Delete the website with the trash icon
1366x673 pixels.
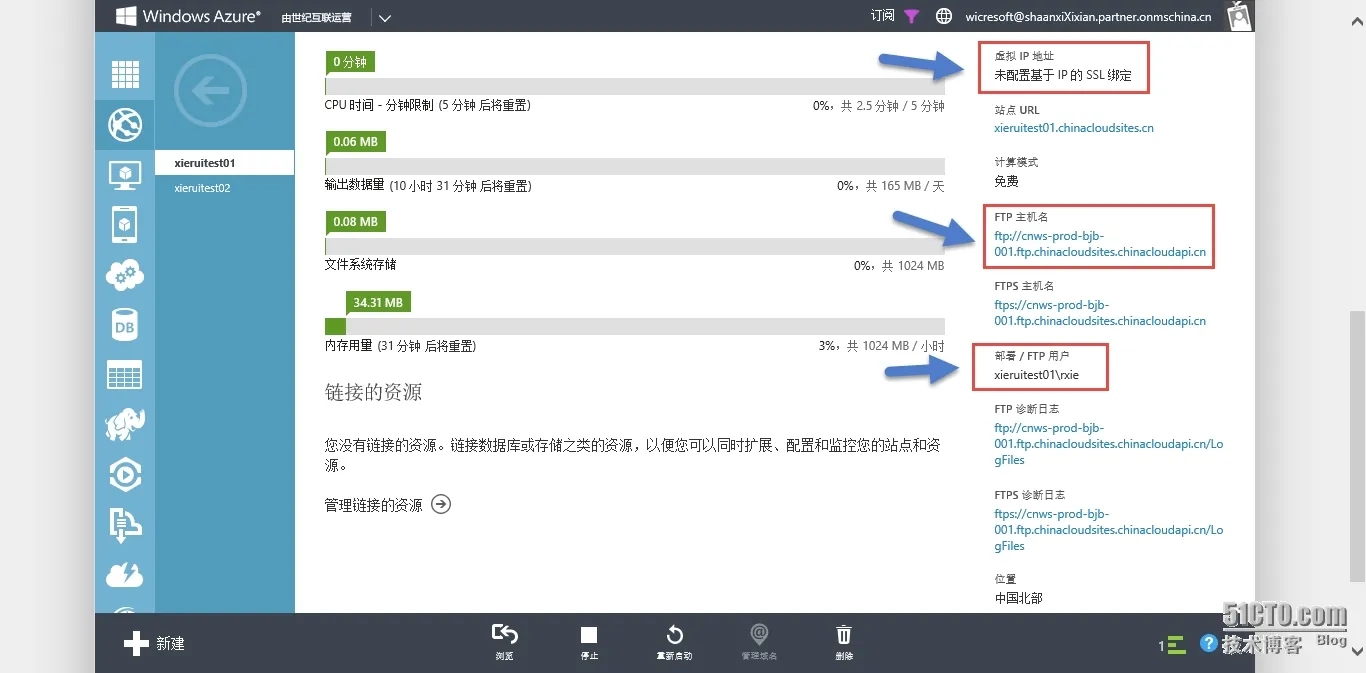point(844,635)
